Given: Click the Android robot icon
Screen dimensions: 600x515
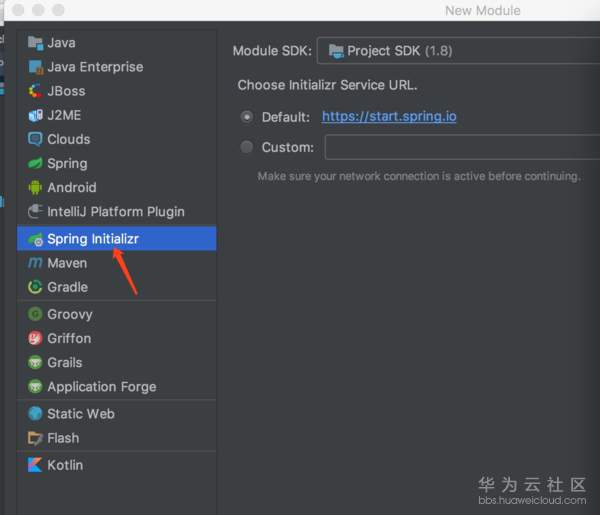Looking at the screenshot, I should (x=36, y=187).
